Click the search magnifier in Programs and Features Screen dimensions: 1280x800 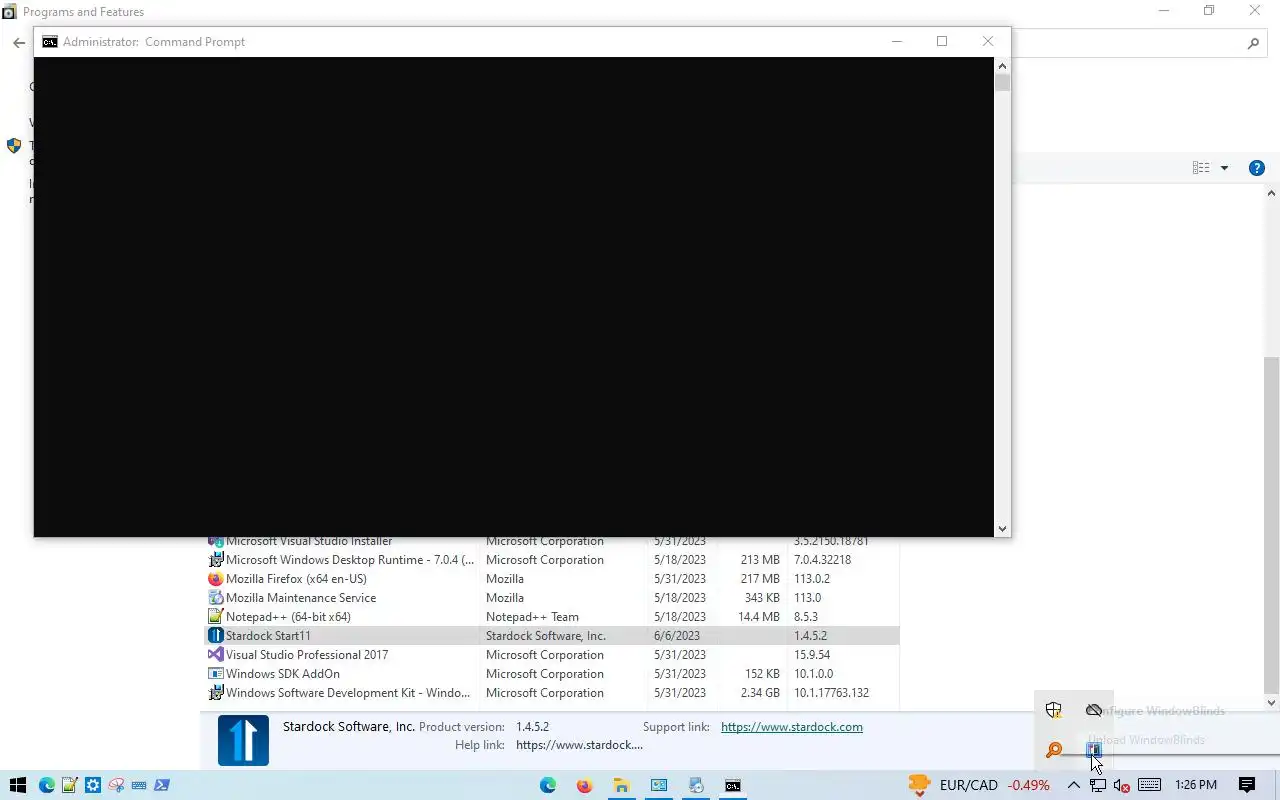[x=1254, y=43]
